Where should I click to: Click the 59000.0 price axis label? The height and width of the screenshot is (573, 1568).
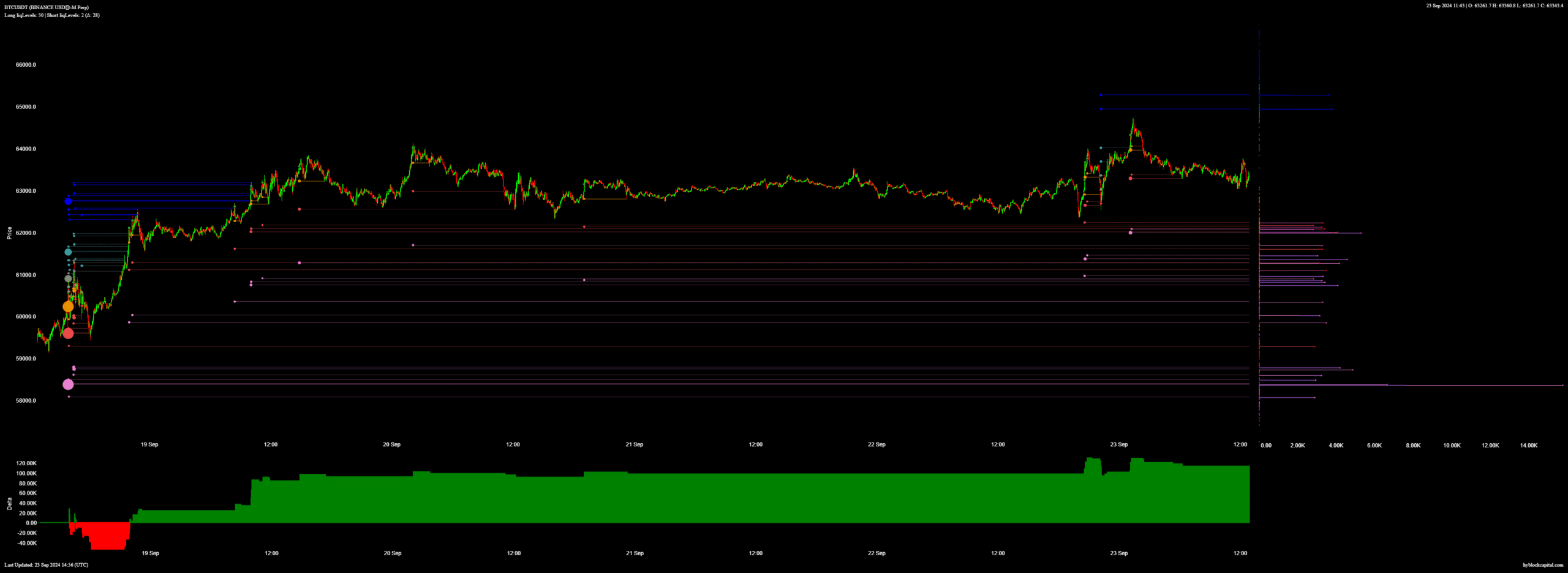(x=26, y=359)
